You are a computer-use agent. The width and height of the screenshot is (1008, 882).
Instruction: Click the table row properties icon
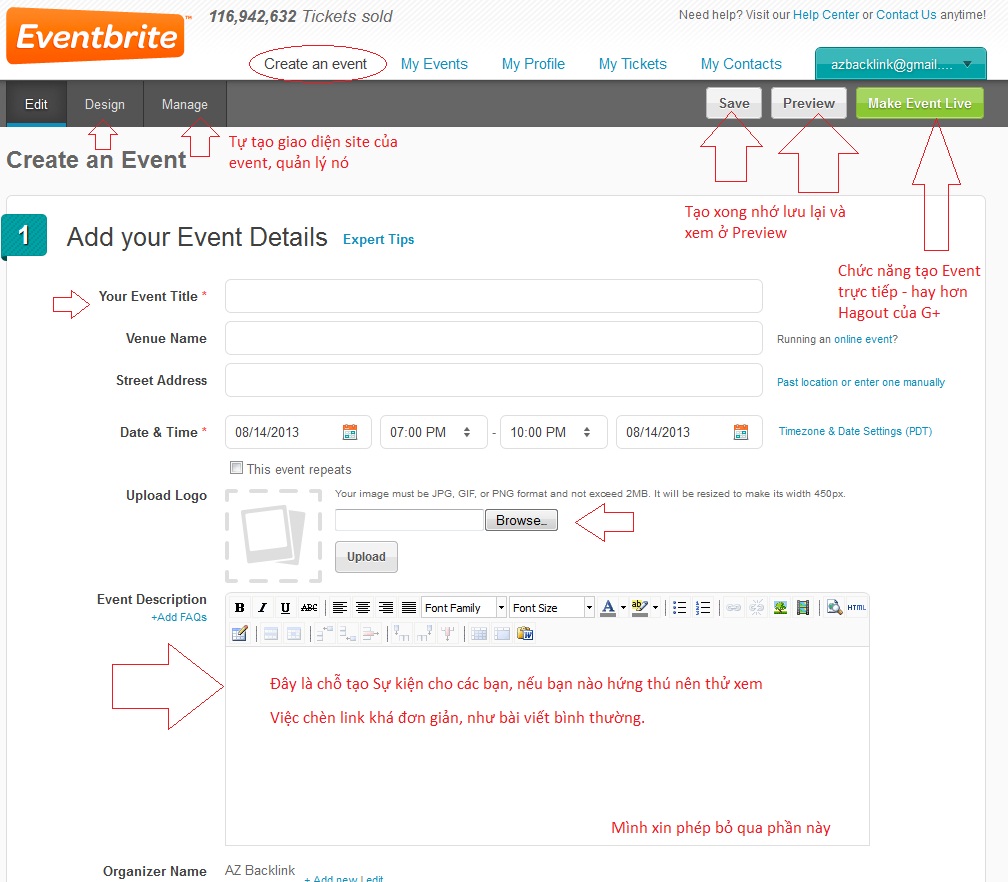[x=271, y=634]
